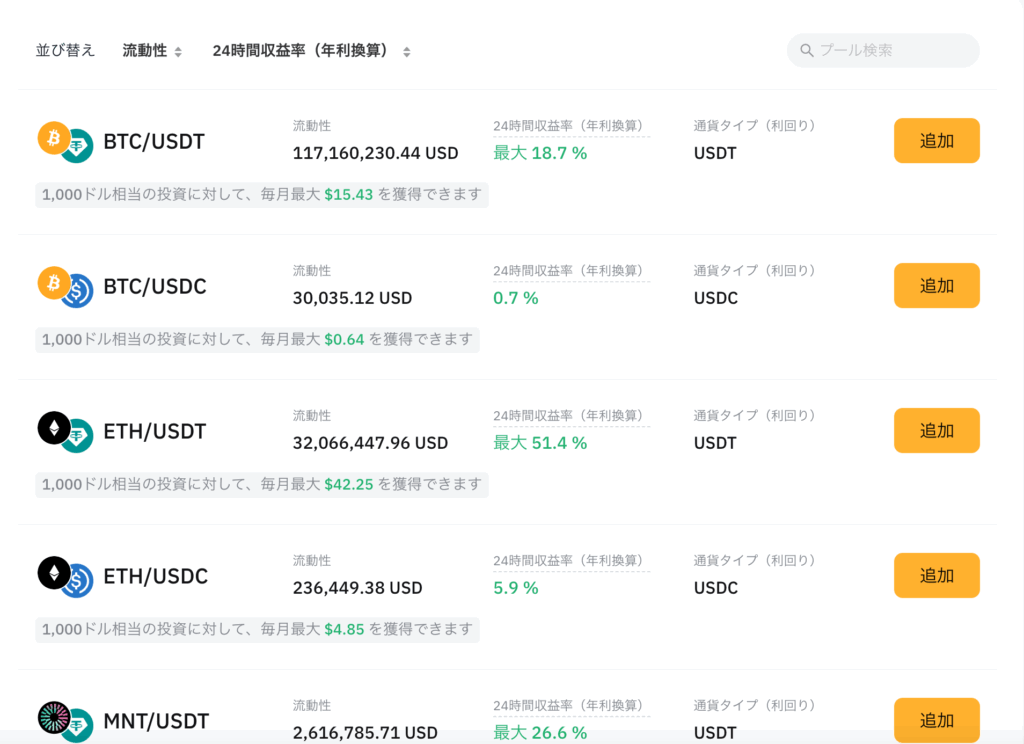The image size is (1024, 744).
Task: Click the 0.7 % yield value
Action: pyautogui.click(x=516, y=299)
